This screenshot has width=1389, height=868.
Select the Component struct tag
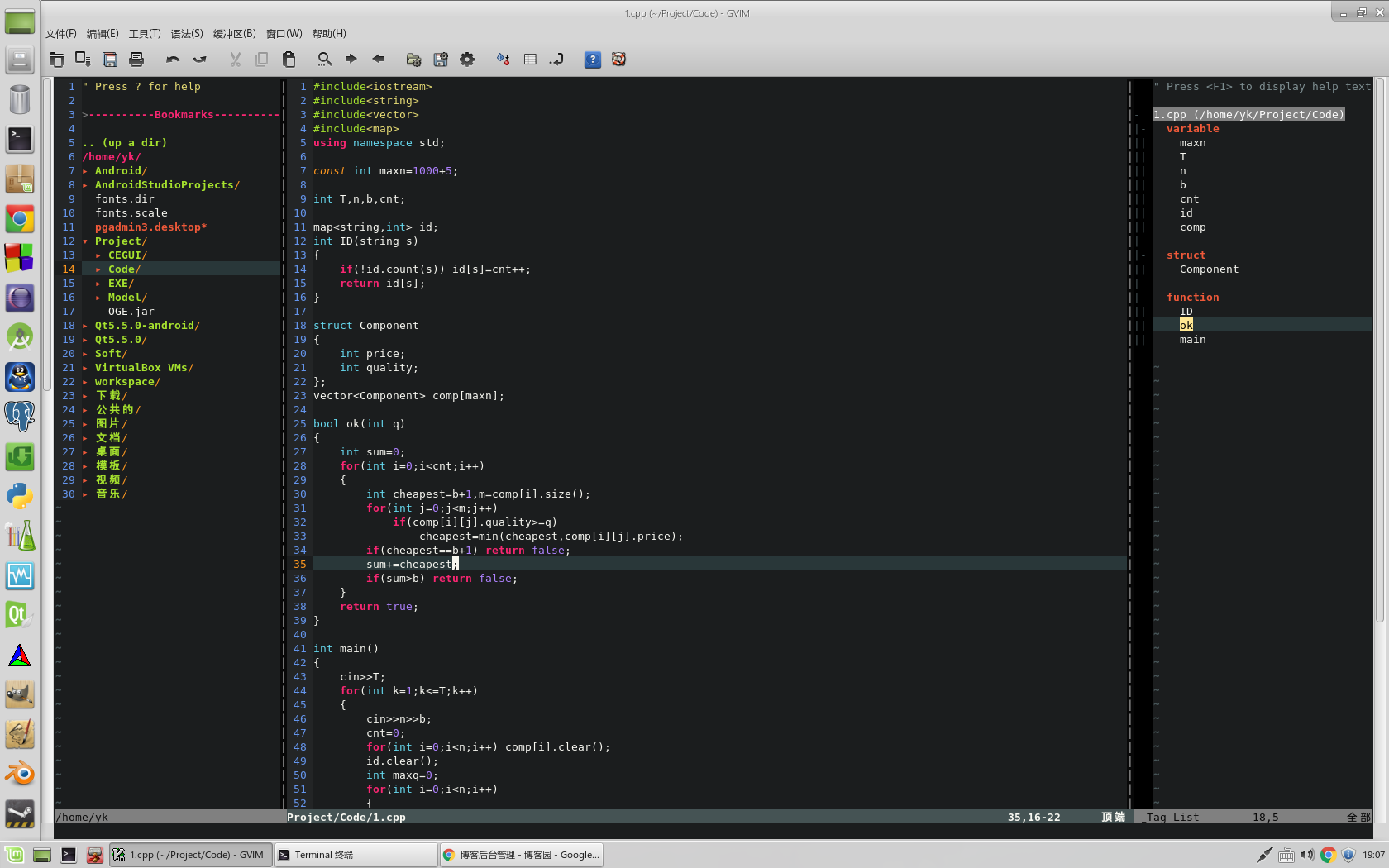1209,269
